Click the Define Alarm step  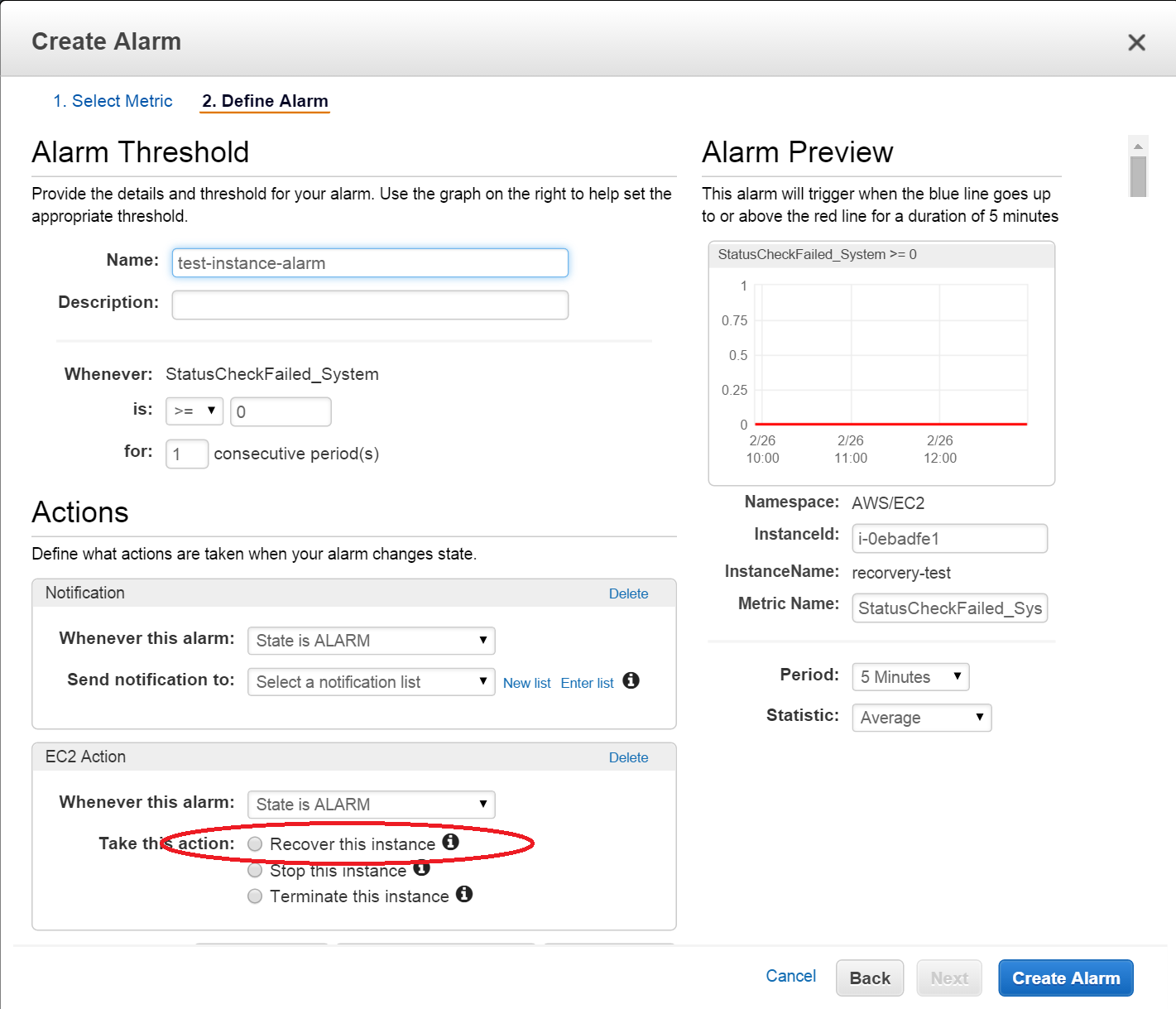point(264,101)
